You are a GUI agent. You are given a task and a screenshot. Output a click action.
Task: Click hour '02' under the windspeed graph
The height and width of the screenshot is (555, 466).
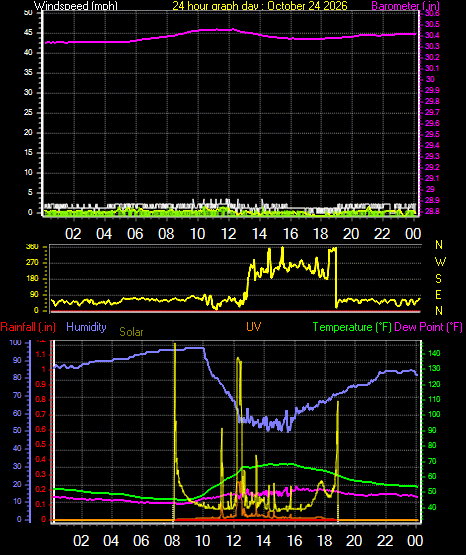(73, 234)
